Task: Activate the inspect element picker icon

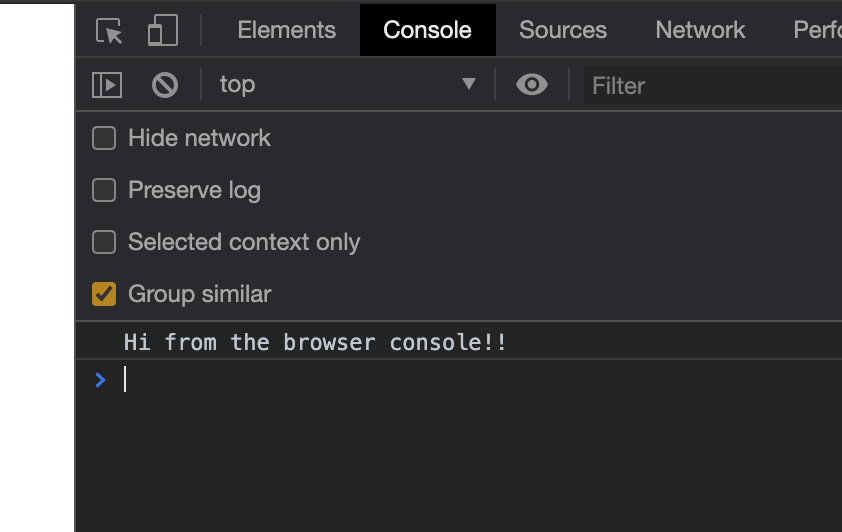Action: [x=109, y=31]
